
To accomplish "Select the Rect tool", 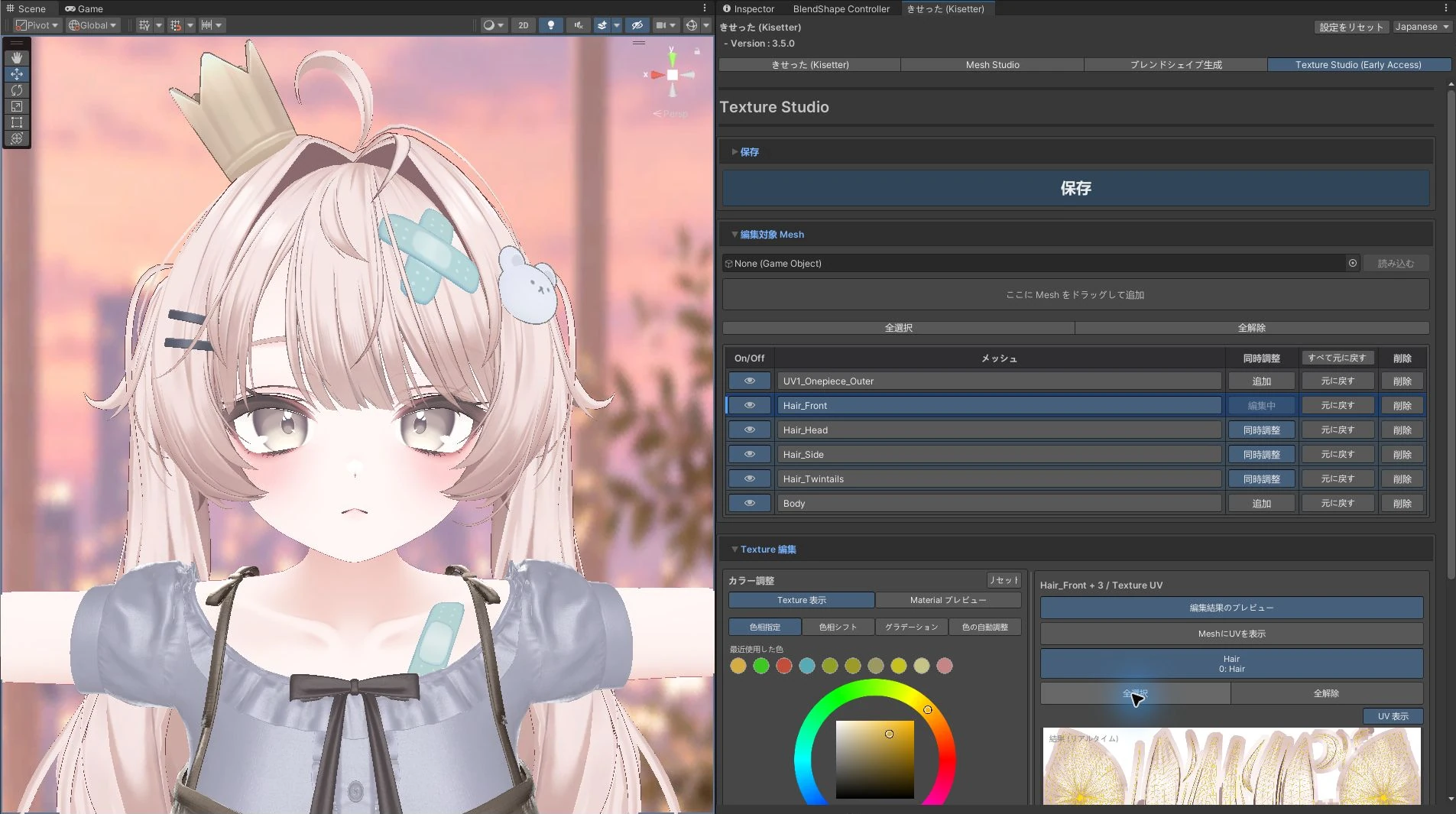I will 17,122.
